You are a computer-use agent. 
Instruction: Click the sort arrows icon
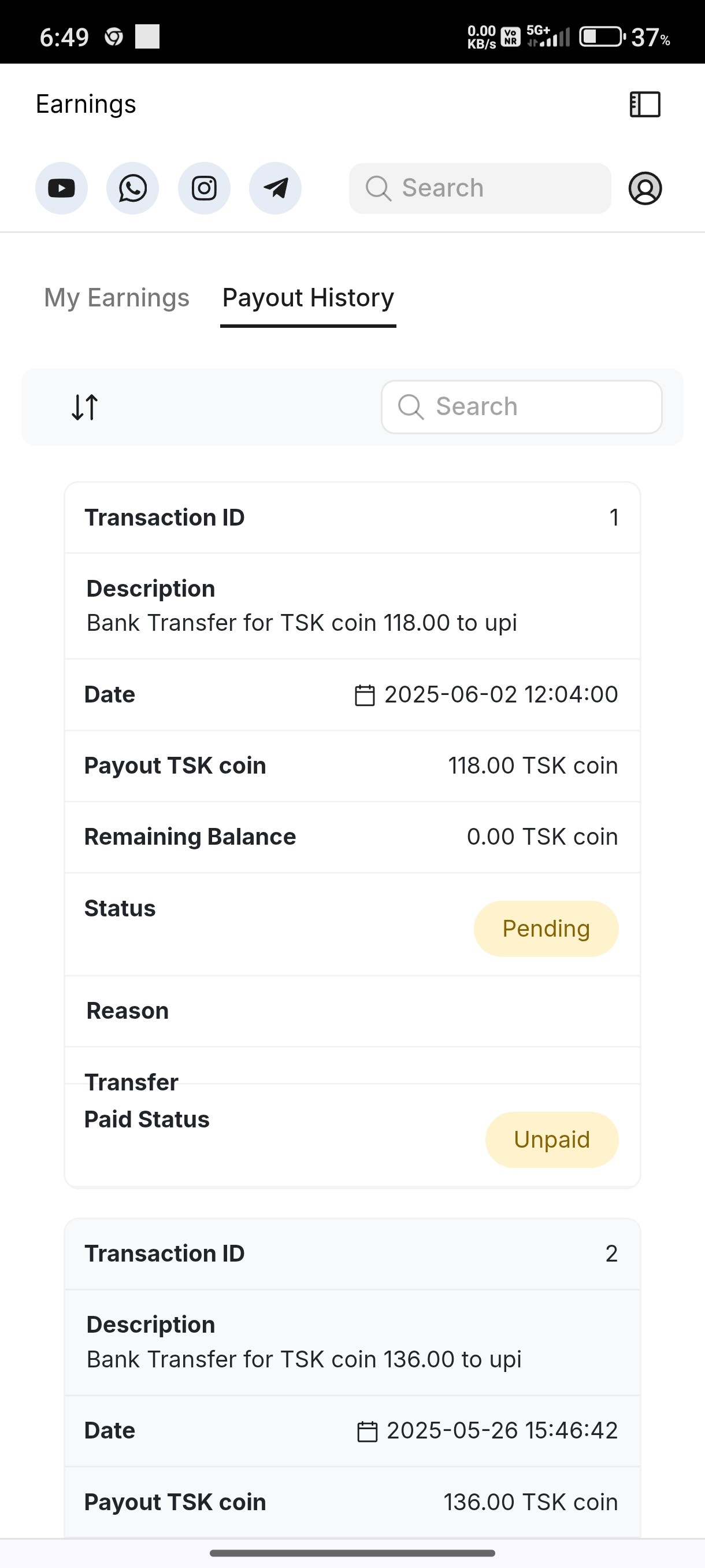(84, 407)
